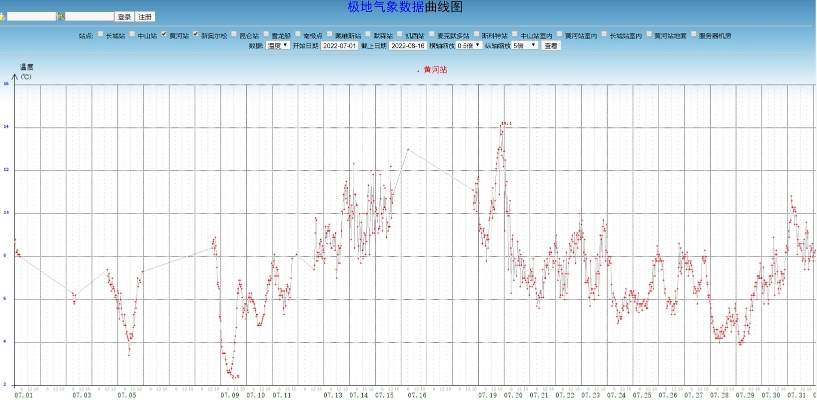The height and width of the screenshot is (400, 817).
Task: Enable the 长城站 station checkbox
Action: 100,35
